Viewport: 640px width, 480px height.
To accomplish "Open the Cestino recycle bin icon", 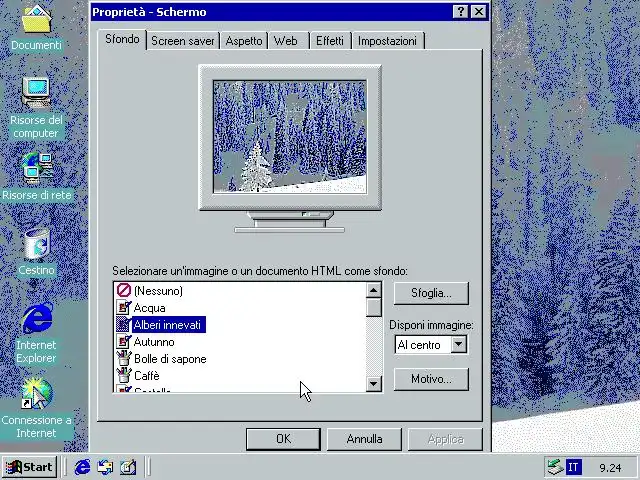I will click(36, 244).
